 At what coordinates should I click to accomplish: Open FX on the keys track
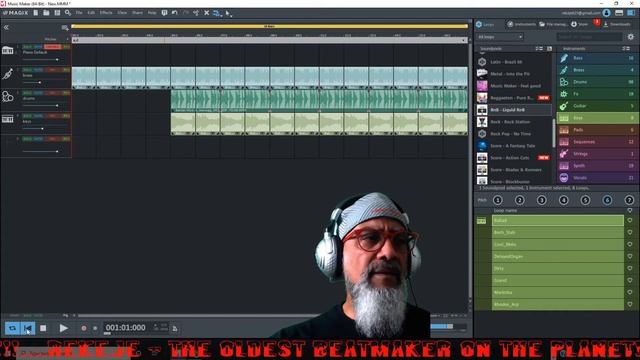66,116
